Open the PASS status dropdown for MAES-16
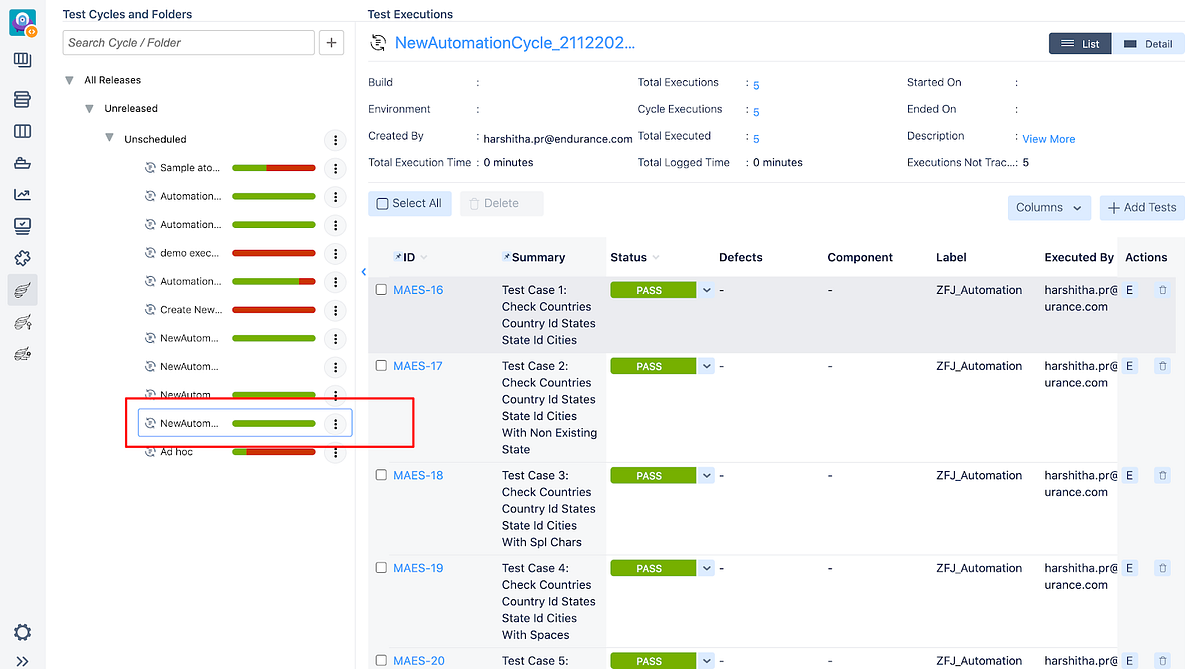This screenshot has width=1200, height=669. click(x=706, y=290)
